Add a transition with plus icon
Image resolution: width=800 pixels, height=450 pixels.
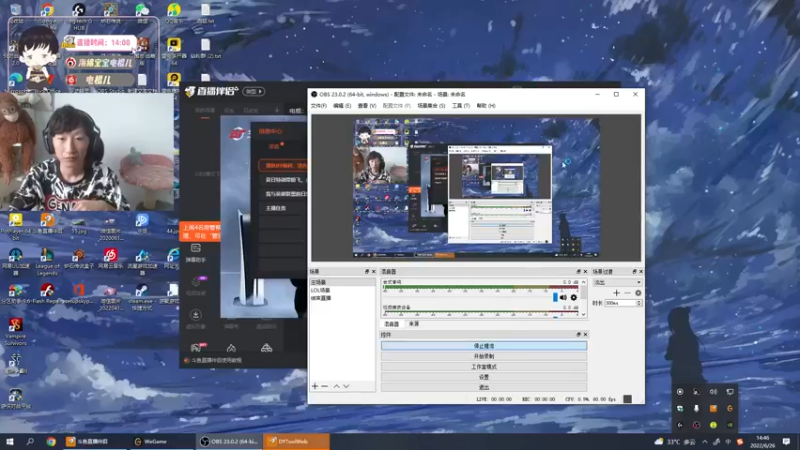pyautogui.click(x=616, y=293)
